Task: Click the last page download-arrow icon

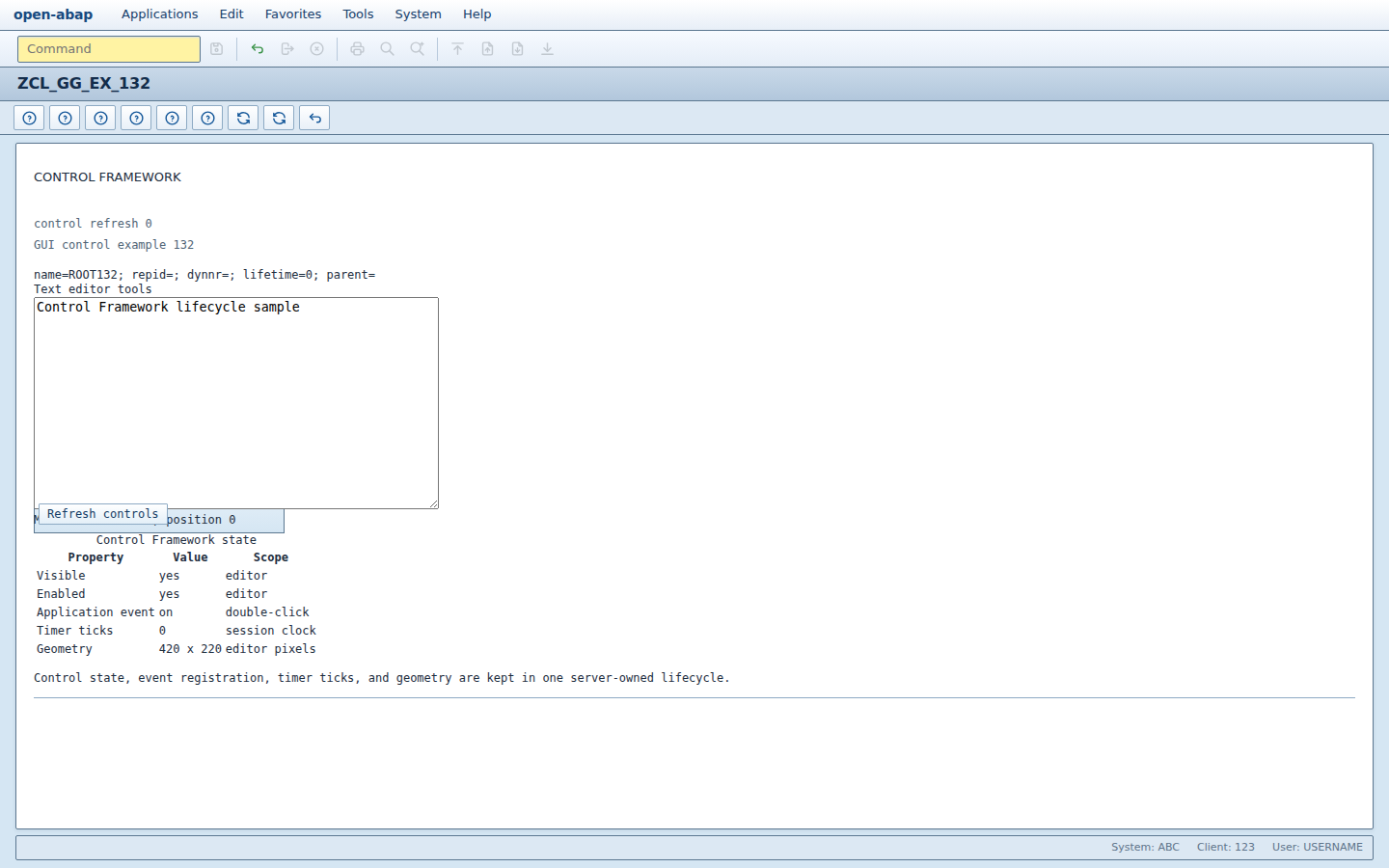Action: [x=548, y=49]
